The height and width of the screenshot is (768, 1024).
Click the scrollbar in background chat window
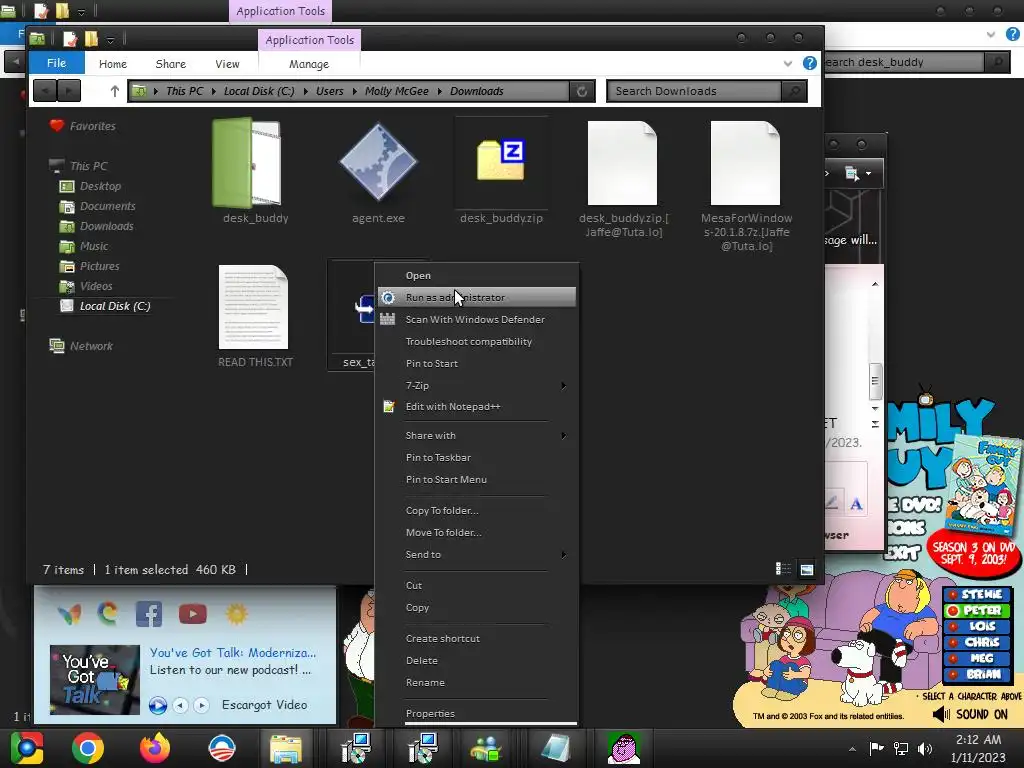pyautogui.click(x=875, y=381)
